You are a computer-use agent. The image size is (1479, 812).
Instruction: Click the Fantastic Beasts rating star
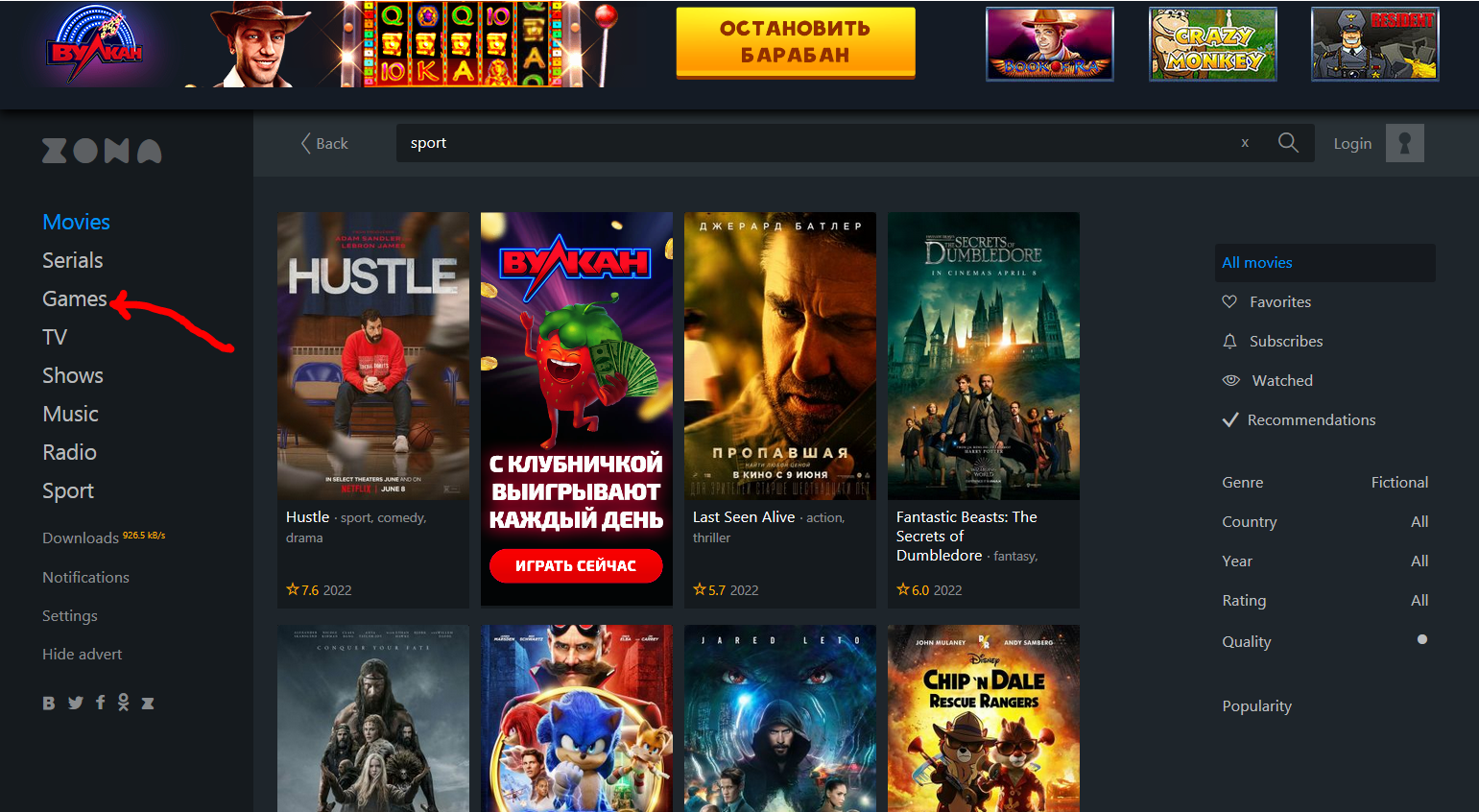click(903, 589)
